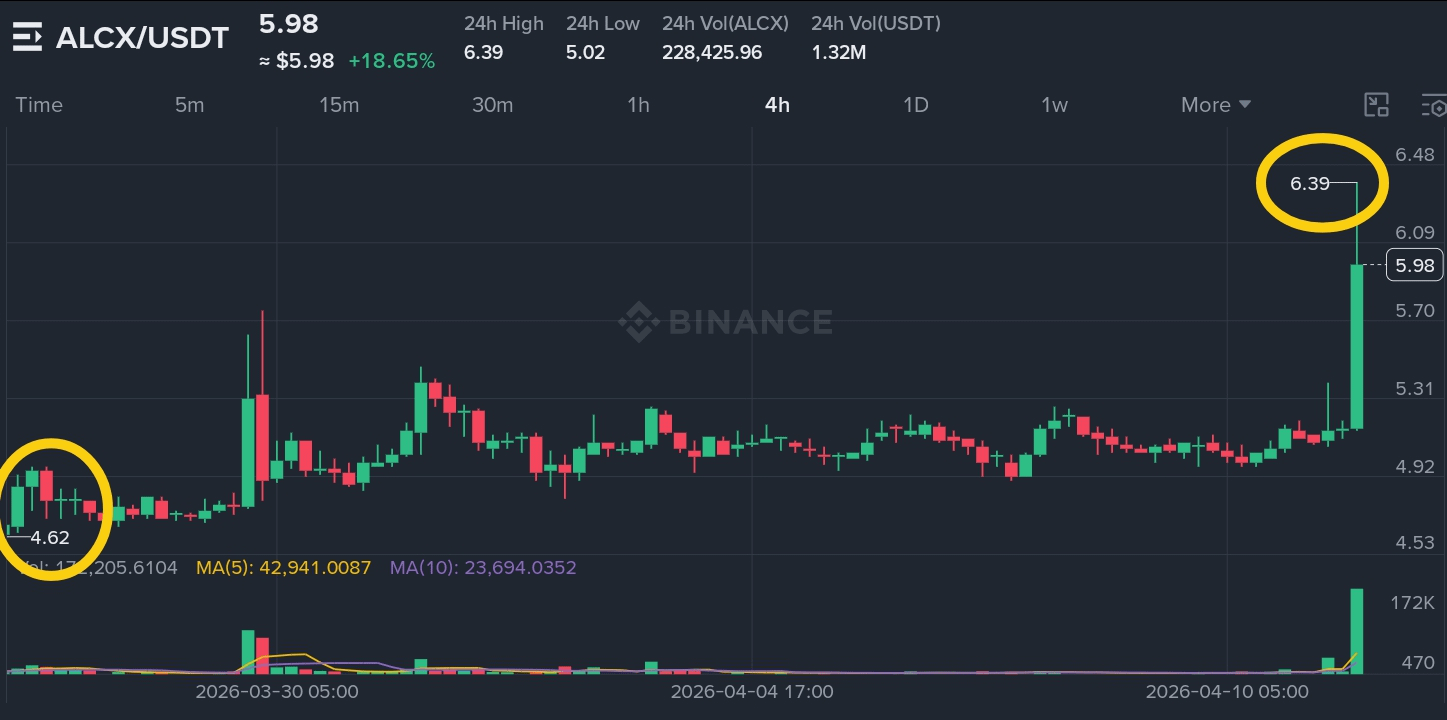Click the 2026-03-30 05:00 date label
Image resolution: width=1447 pixels, height=720 pixels.
(x=276, y=692)
